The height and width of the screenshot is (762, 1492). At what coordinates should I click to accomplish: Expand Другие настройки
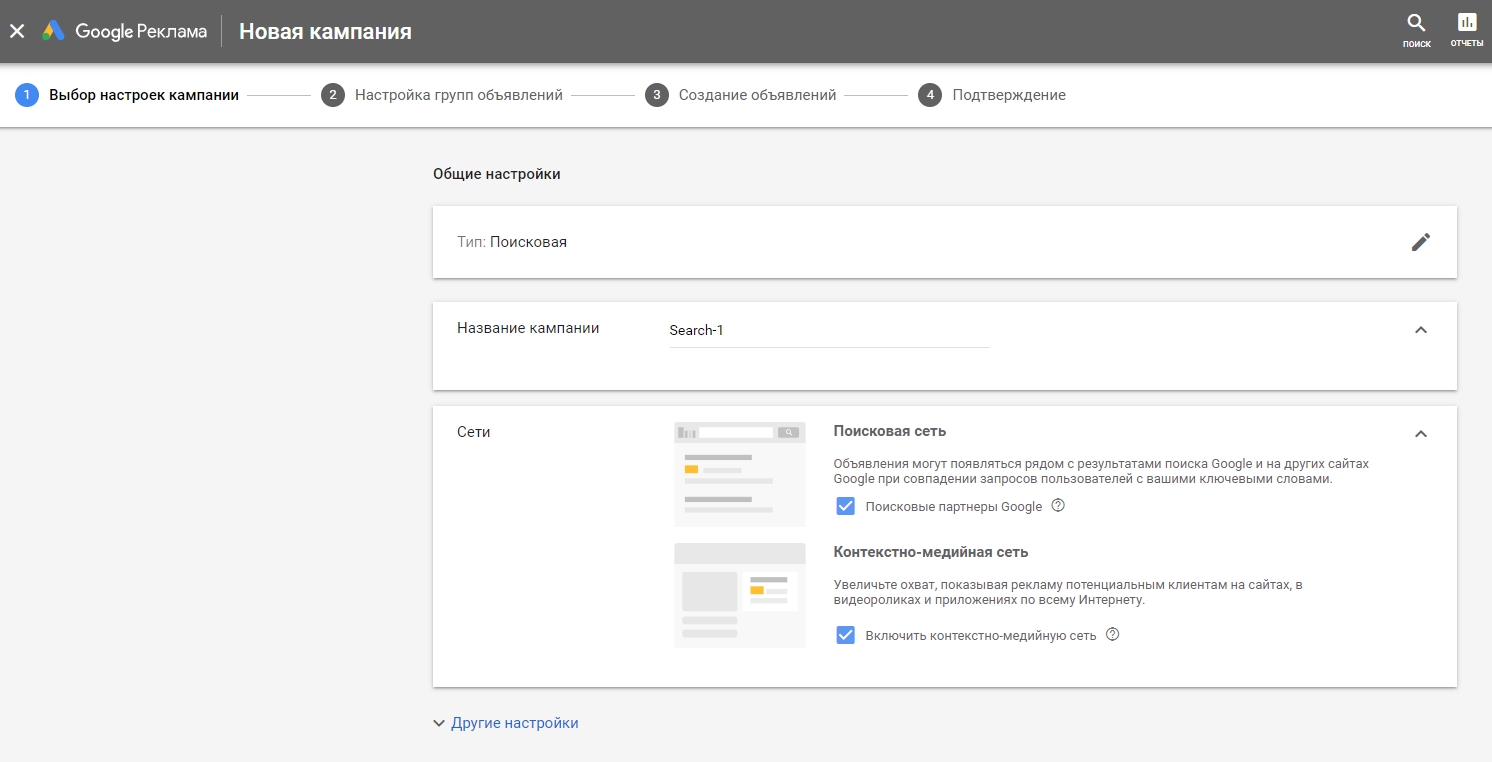click(506, 723)
